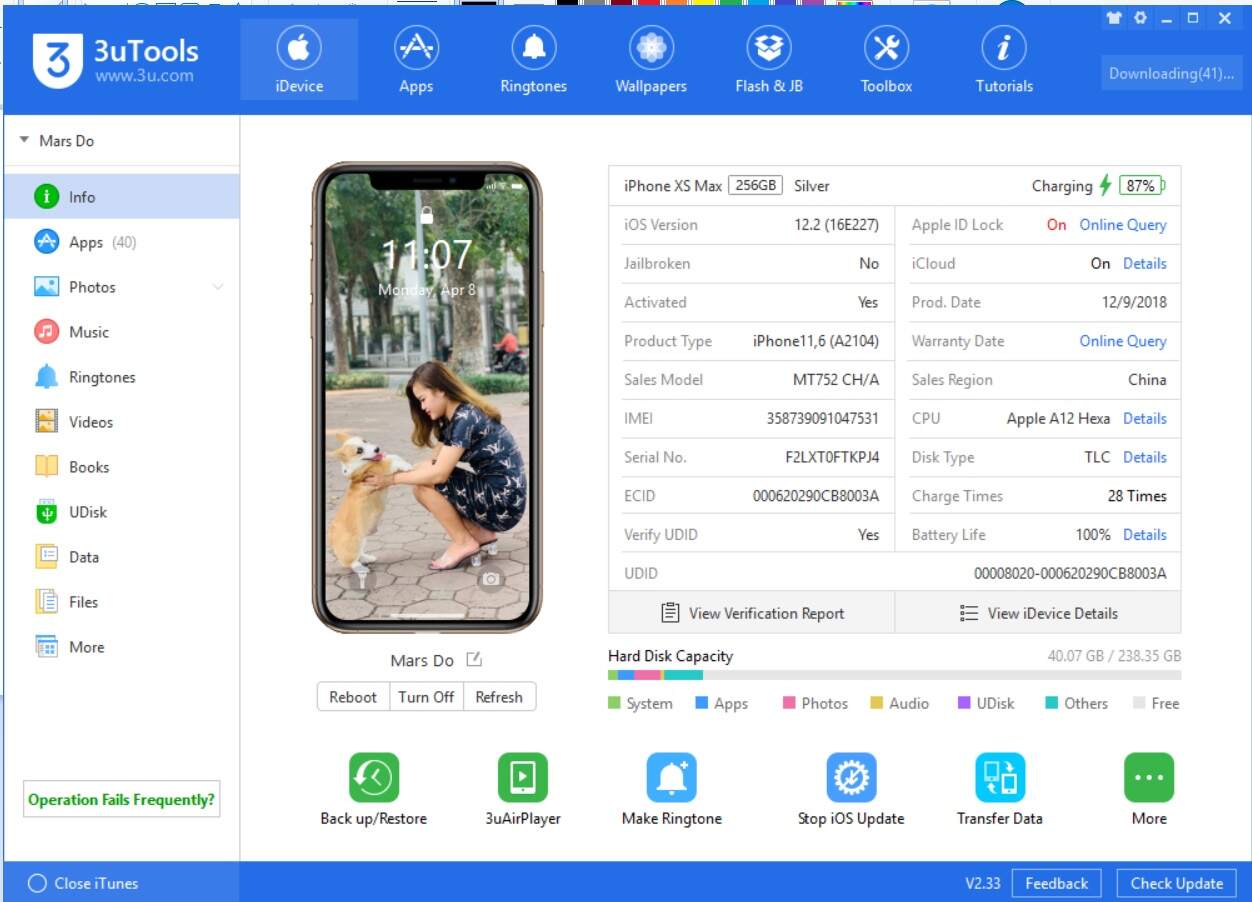1252x902 pixels.
Task: Click Operation Fails Frequently? help box
Action: click(122, 799)
